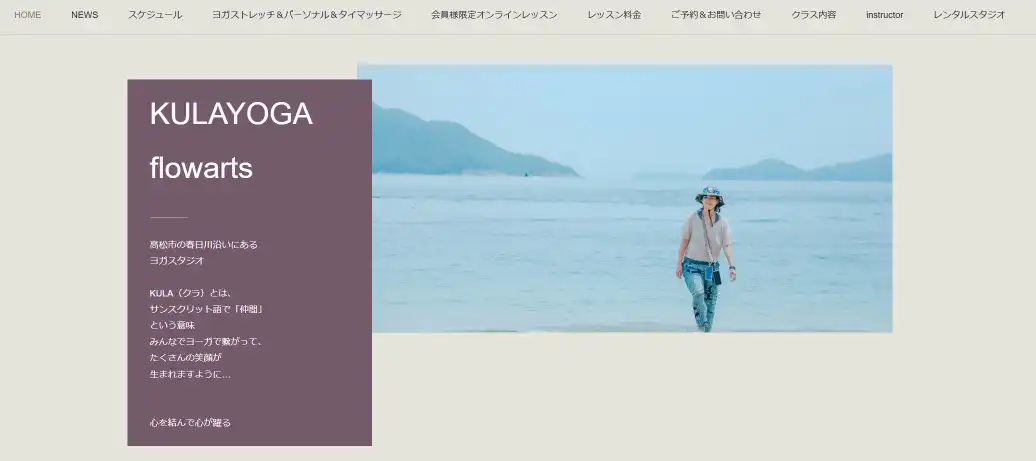Click the 高松市の春日川沿いにある description line
Image resolution: width=1036 pixels, height=461 pixels.
point(204,244)
